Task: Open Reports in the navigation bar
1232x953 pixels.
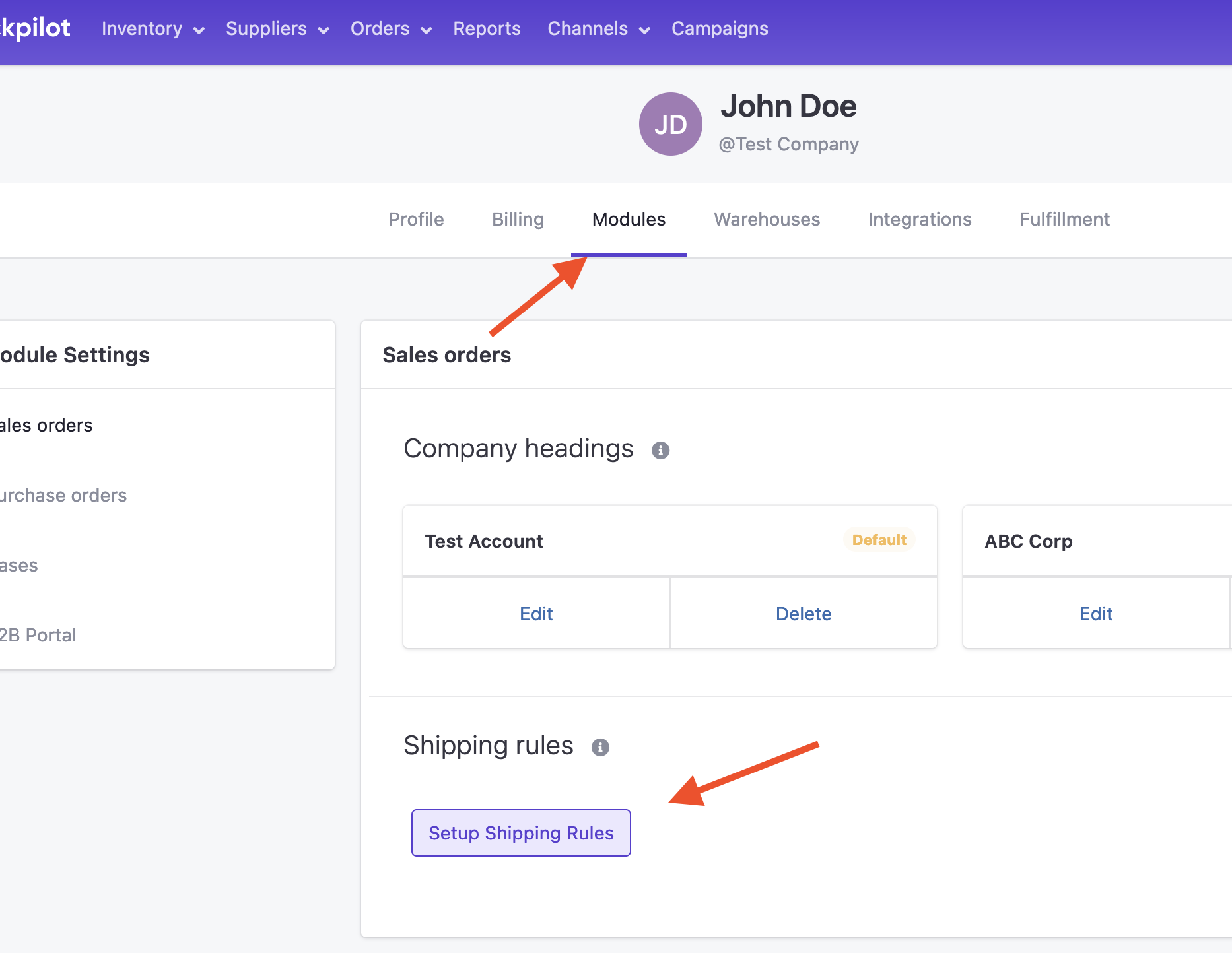Action: click(x=487, y=29)
